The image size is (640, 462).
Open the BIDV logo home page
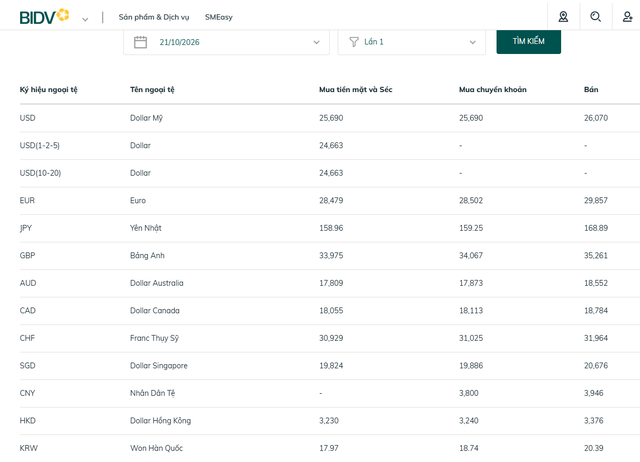(x=44, y=16)
